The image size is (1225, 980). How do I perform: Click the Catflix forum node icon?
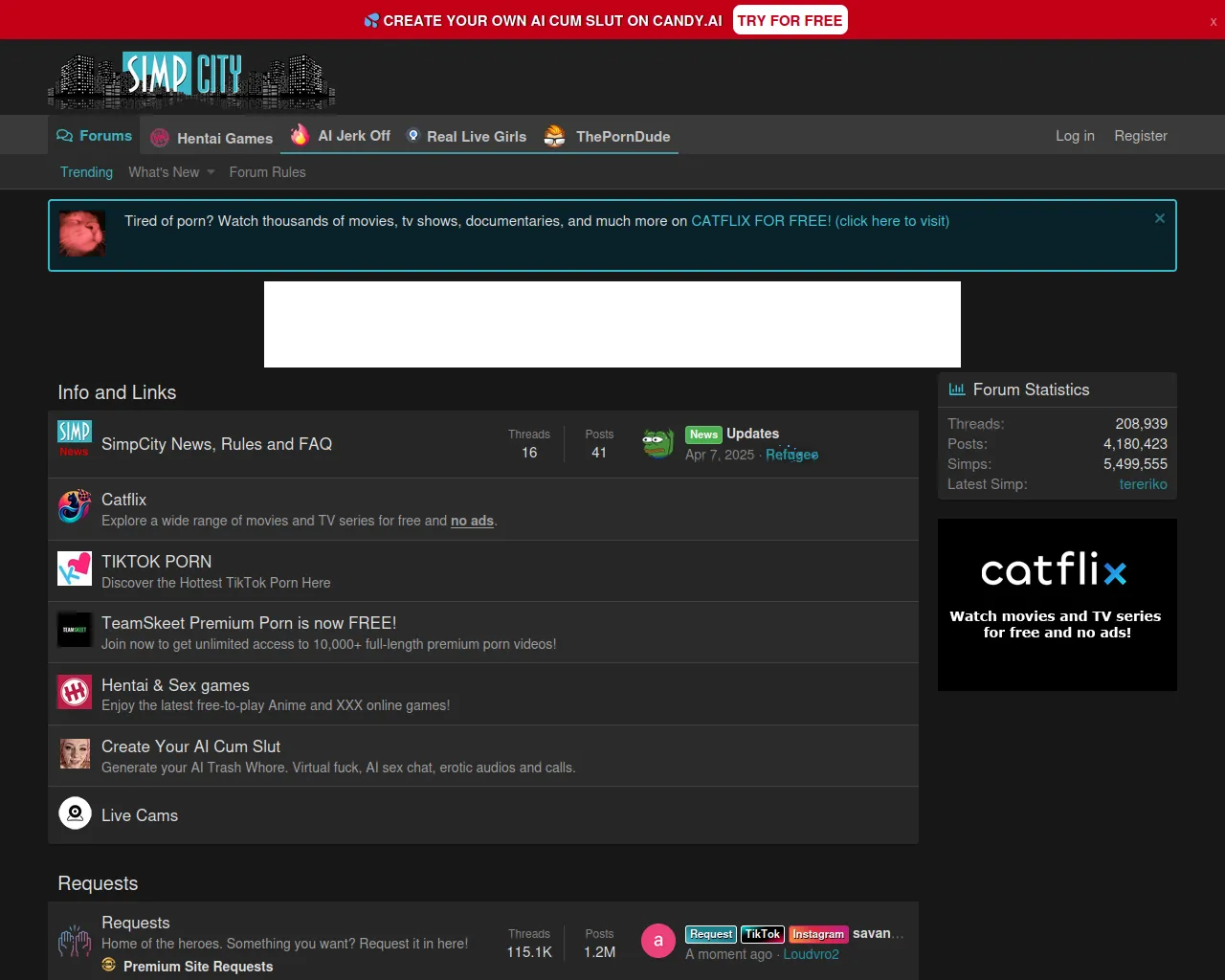pos(75,507)
